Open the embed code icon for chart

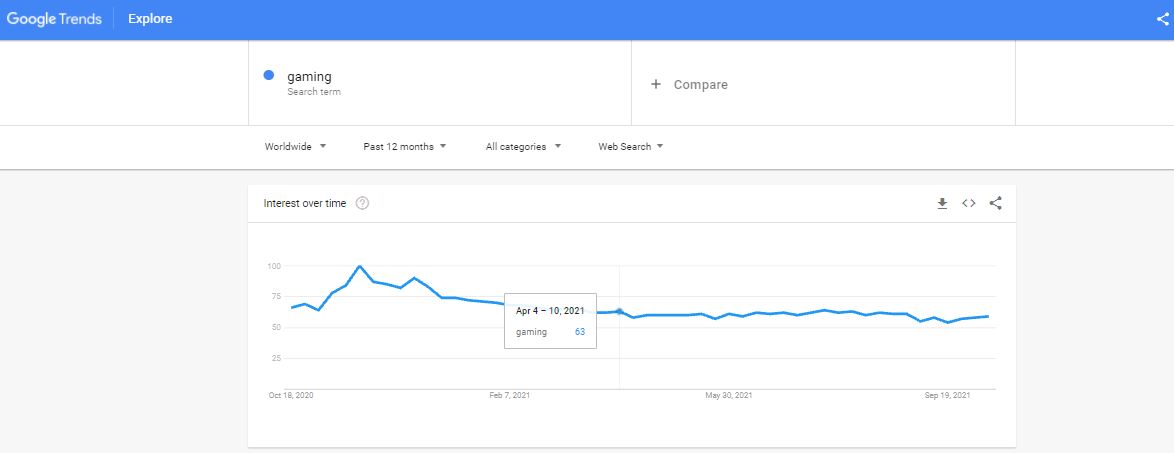(969, 203)
